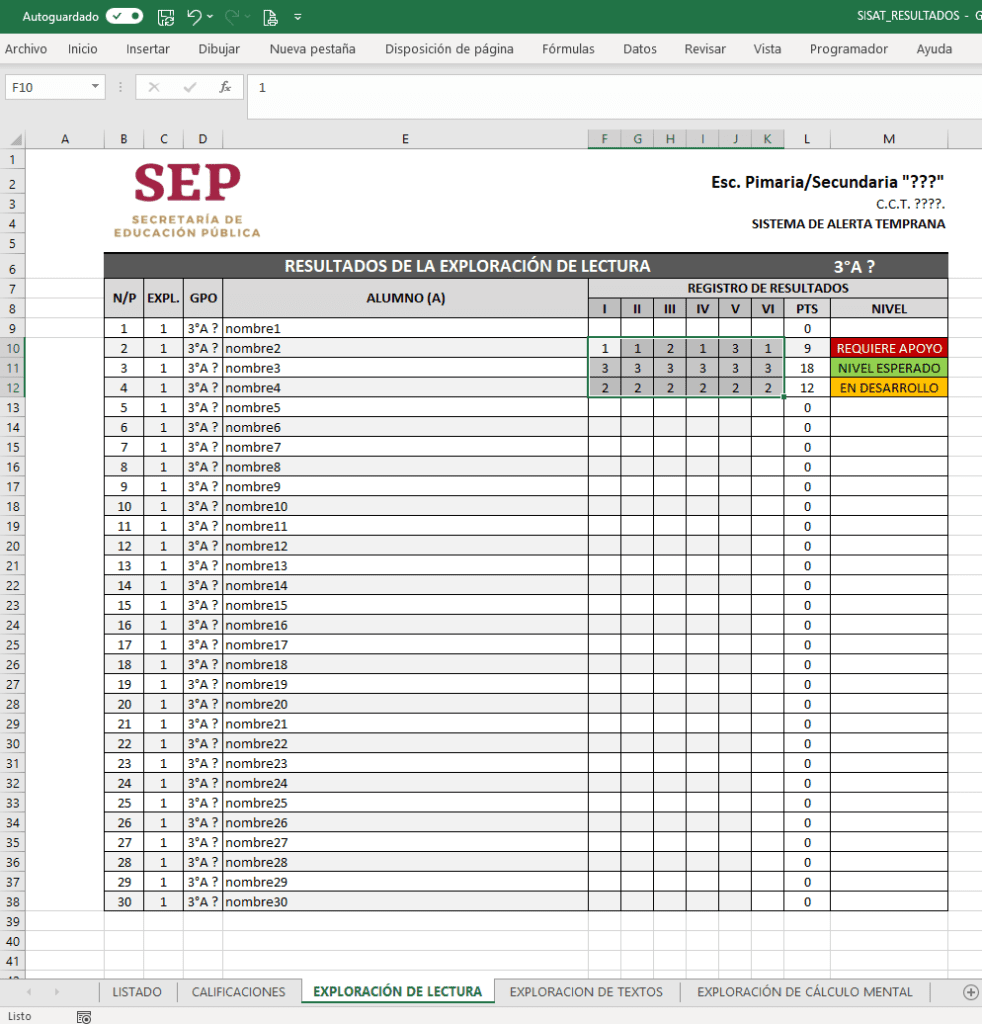Click previous sheet navigation arrow
This screenshot has height=1024, width=982.
[29, 991]
